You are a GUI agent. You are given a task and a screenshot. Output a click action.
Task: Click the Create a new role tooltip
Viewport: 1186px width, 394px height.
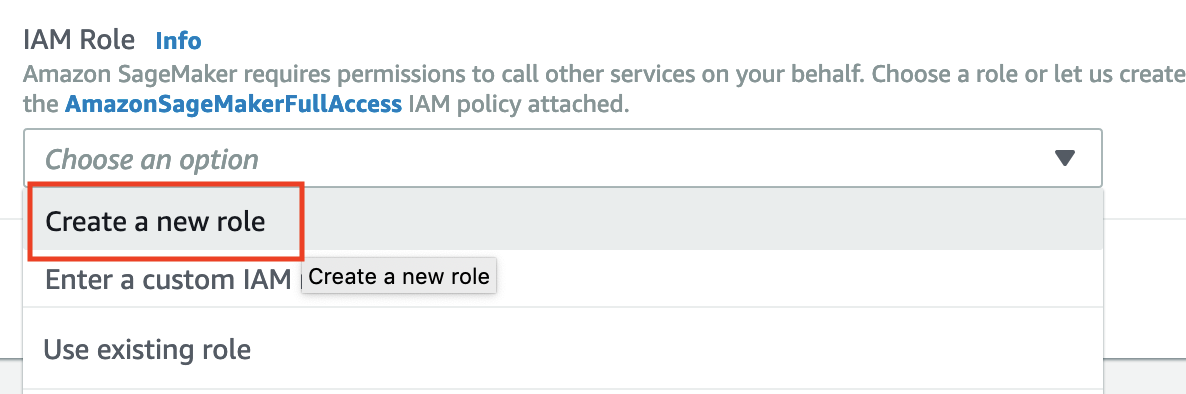(x=399, y=277)
